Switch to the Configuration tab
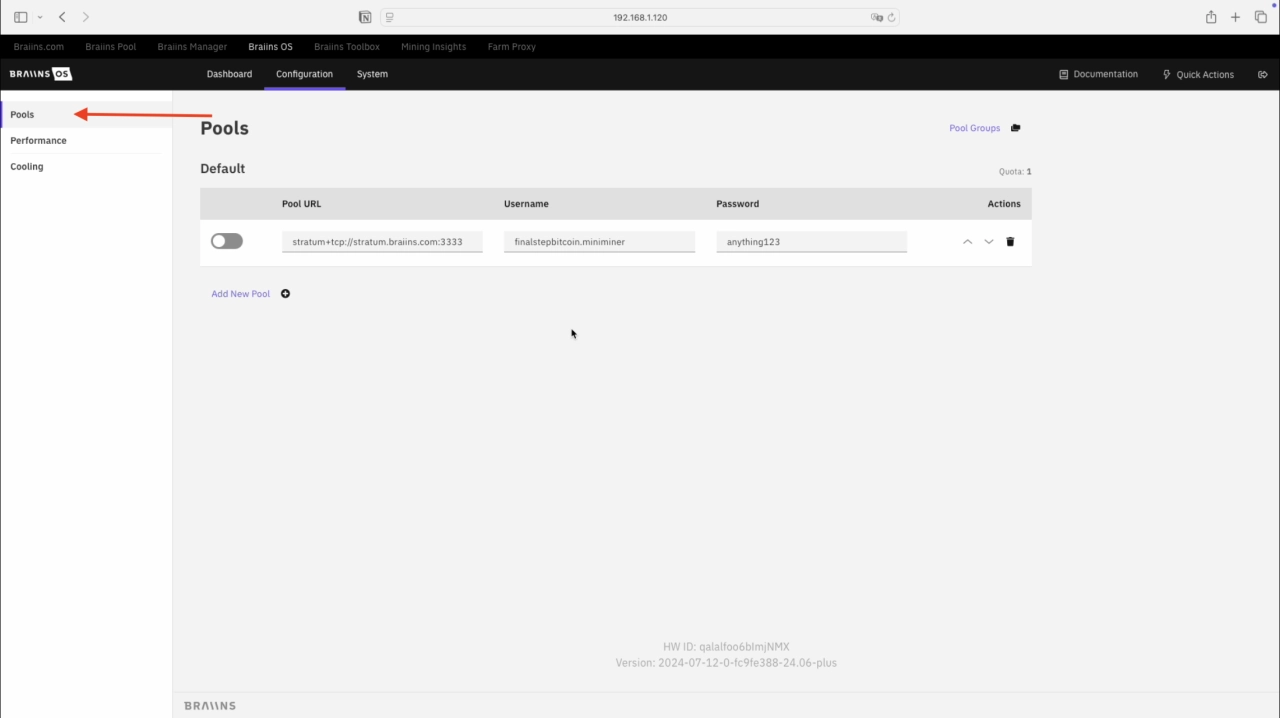 coord(304,74)
